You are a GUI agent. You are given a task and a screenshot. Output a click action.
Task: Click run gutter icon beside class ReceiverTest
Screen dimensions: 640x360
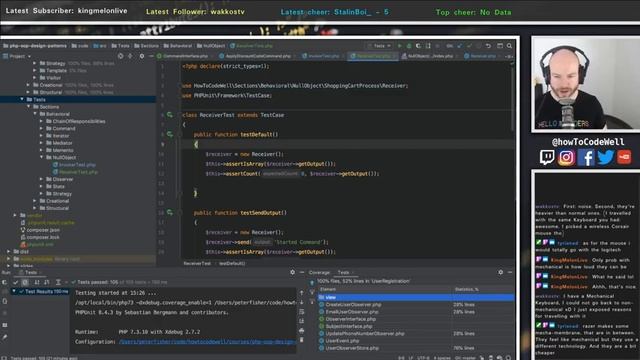pyautogui.click(x=170, y=115)
